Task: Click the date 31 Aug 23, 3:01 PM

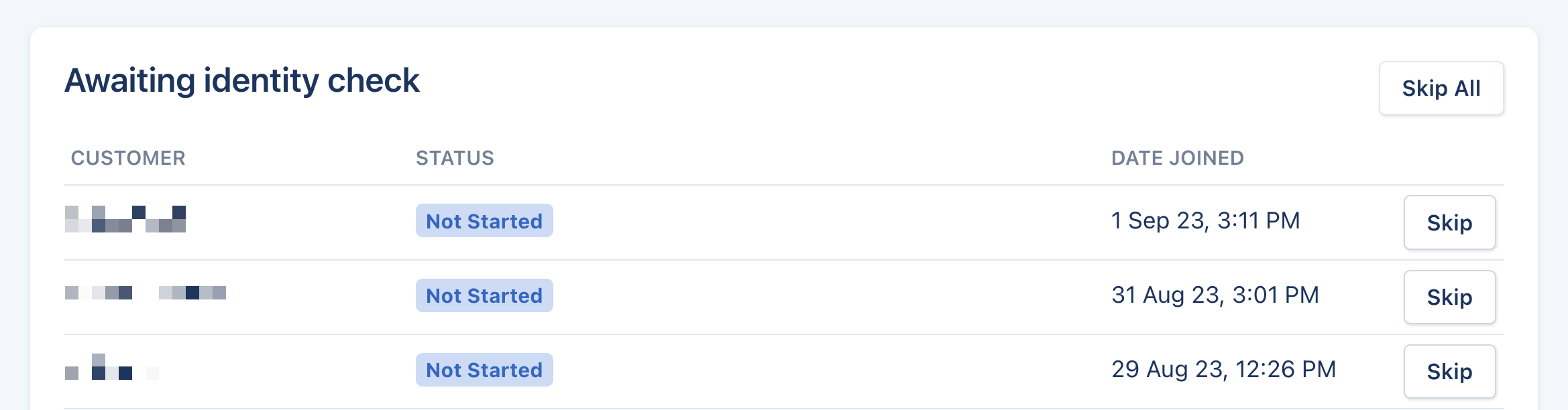Action: coord(1215,295)
